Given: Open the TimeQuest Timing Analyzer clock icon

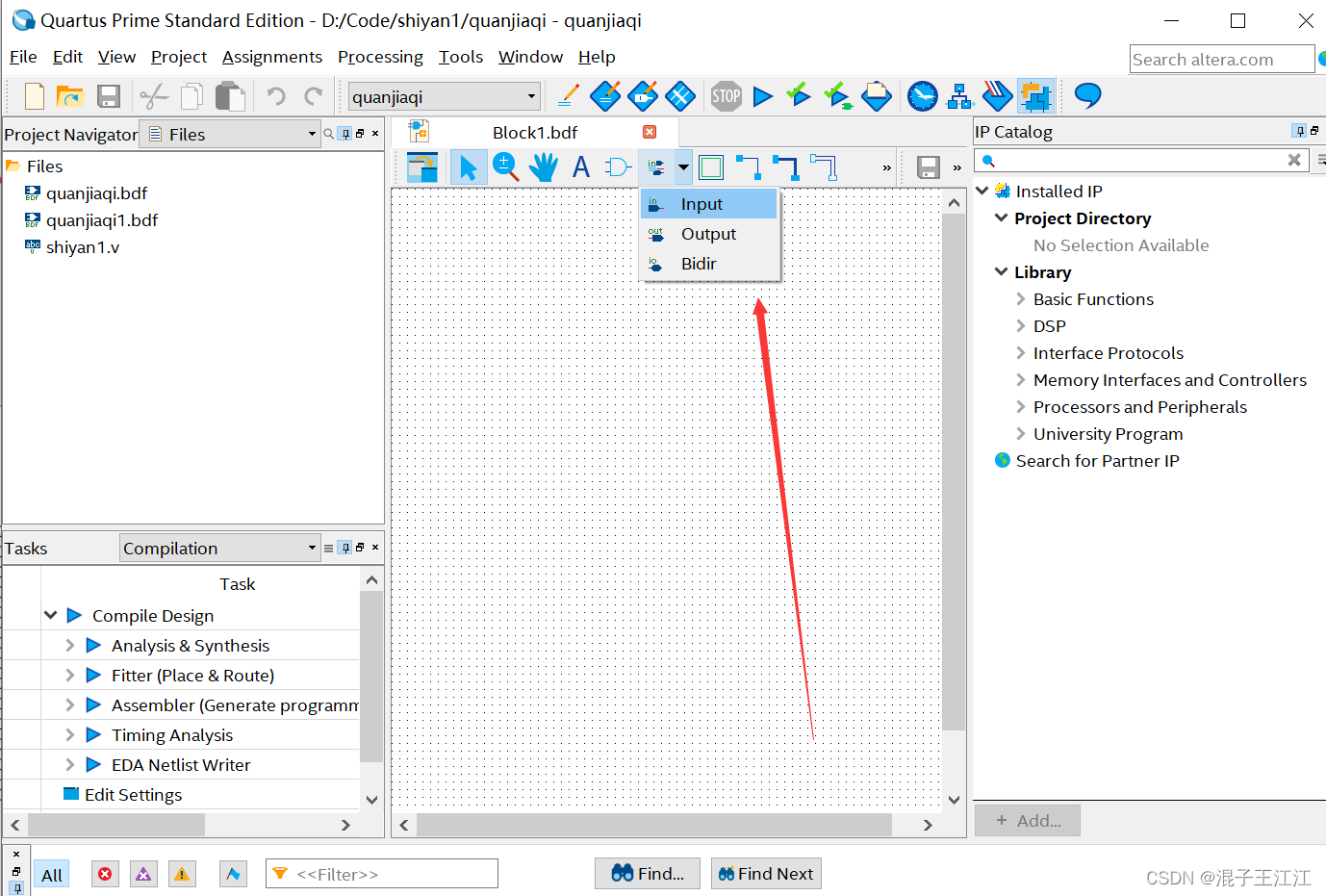Looking at the screenshot, I should [923, 95].
